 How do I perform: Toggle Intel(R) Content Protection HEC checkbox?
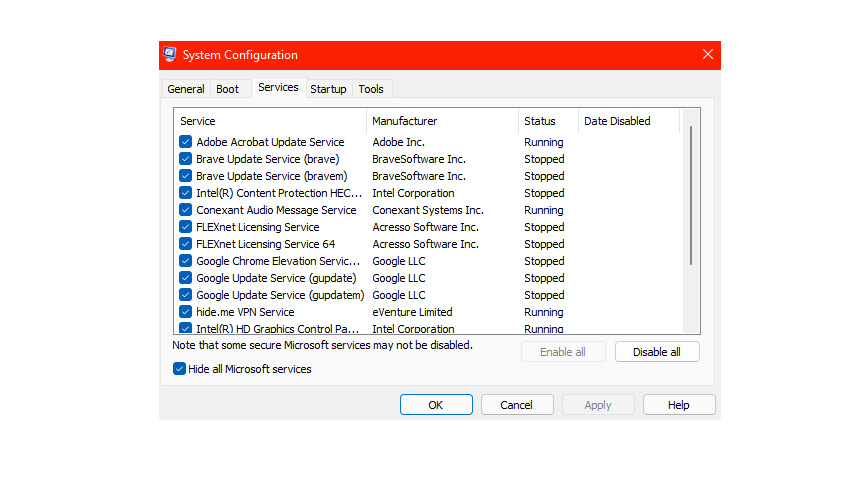[x=186, y=193]
